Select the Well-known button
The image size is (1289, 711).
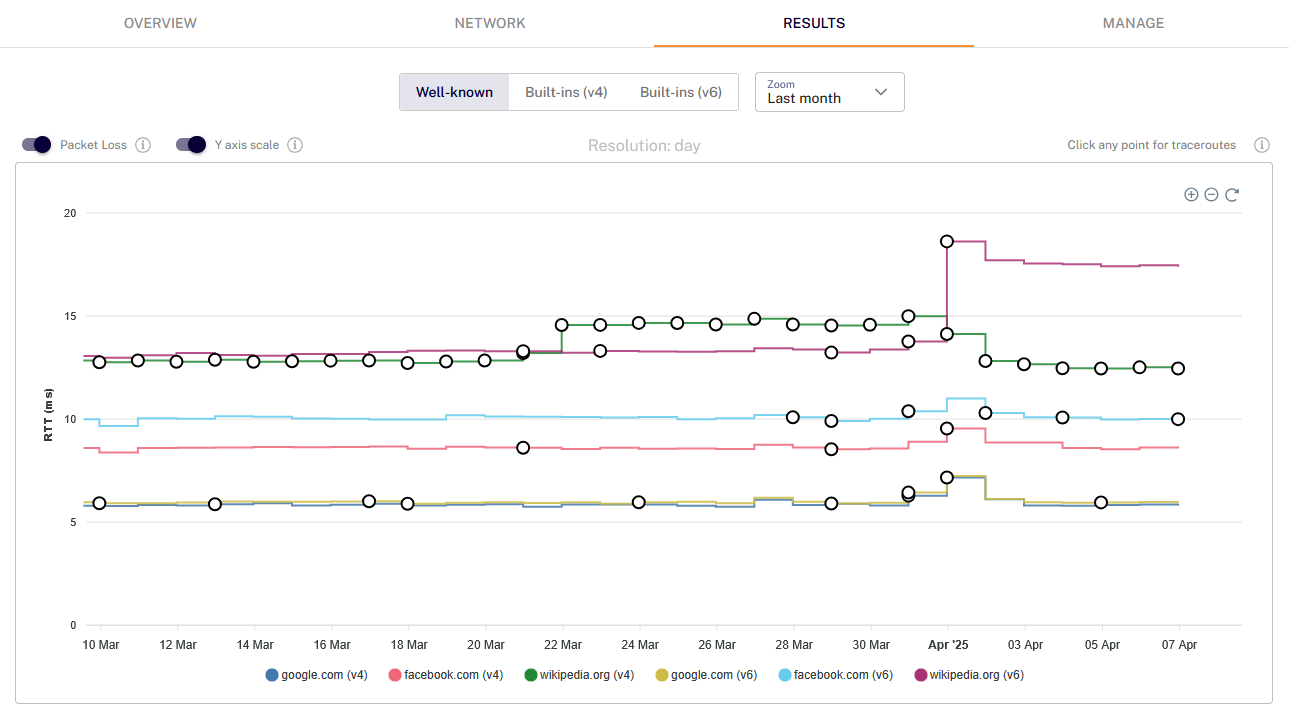pos(455,92)
